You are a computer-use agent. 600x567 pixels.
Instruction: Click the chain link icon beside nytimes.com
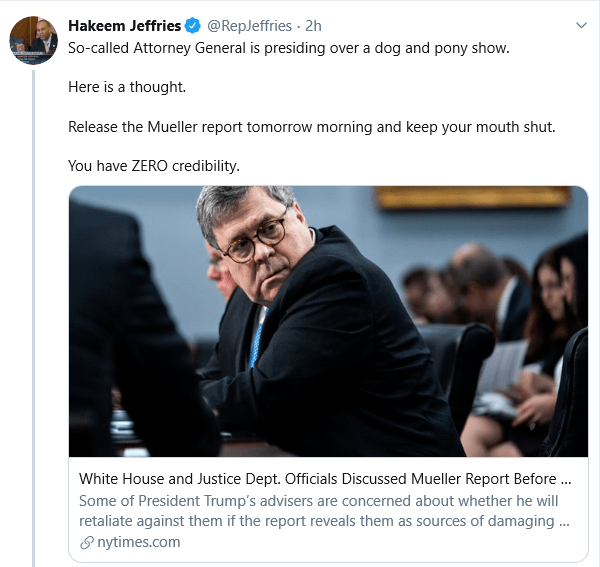86,542
